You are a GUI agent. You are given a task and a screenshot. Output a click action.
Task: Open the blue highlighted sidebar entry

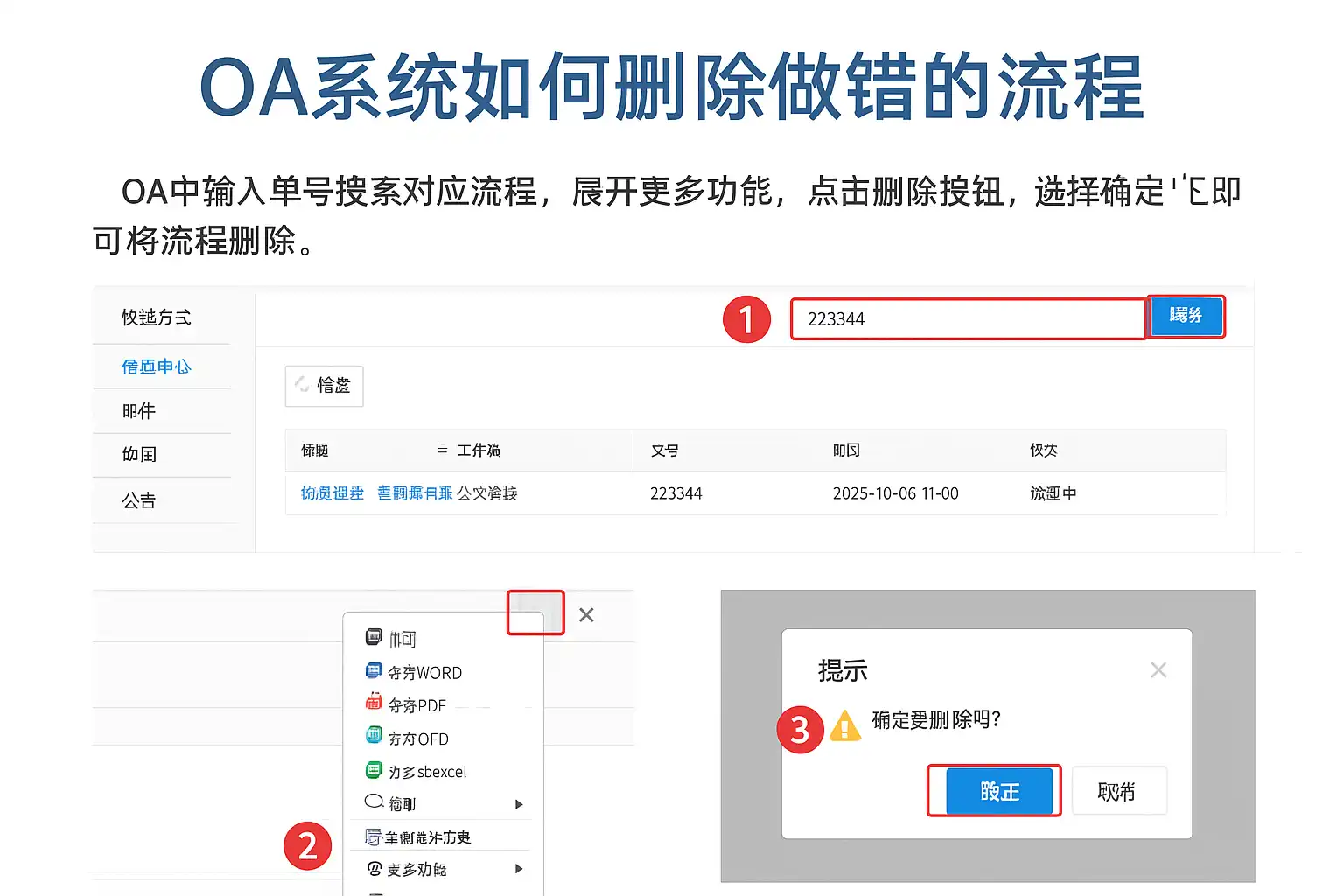(x=156, y=367)
